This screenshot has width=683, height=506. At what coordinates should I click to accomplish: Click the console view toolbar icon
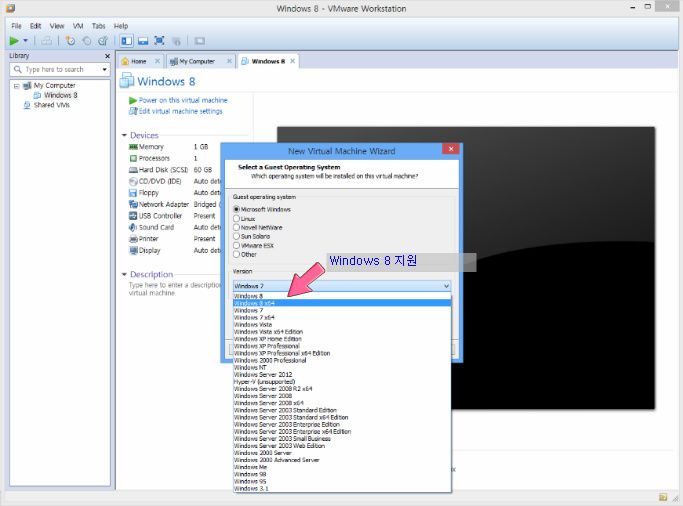(x=199, y=41)
